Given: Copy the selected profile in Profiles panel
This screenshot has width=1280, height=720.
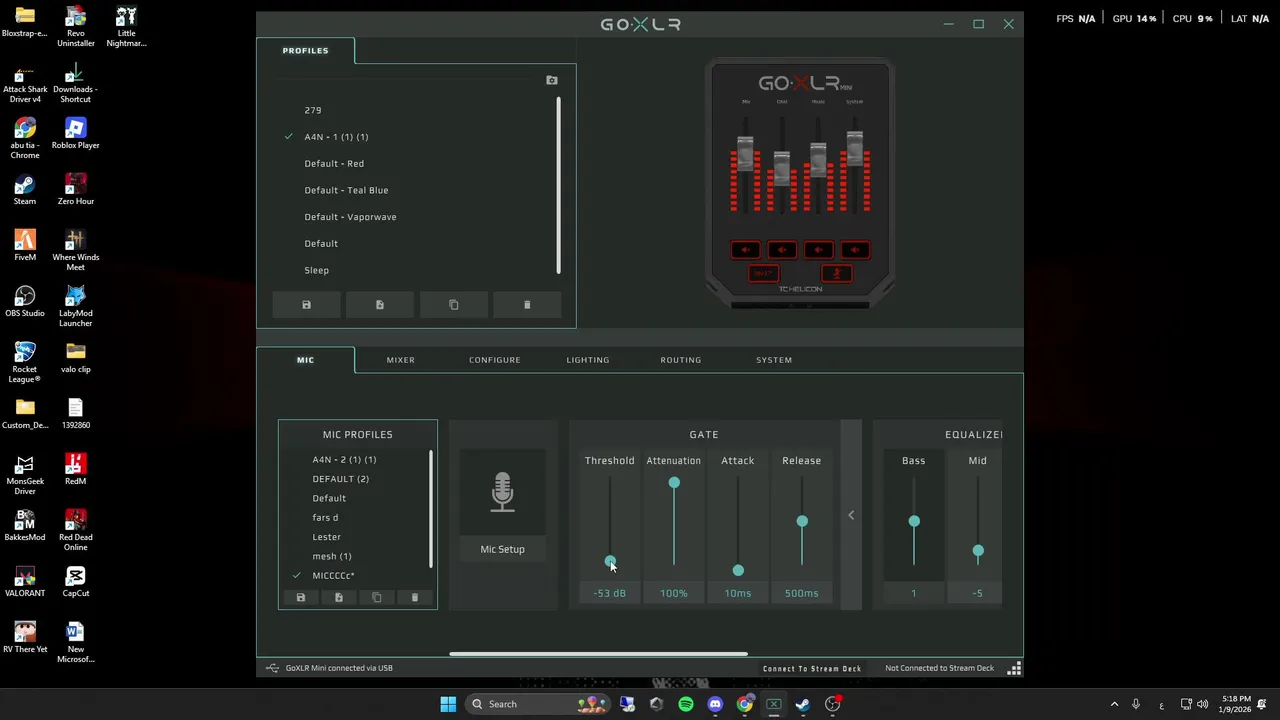Looking at the screenshot, I should point(453,305).
